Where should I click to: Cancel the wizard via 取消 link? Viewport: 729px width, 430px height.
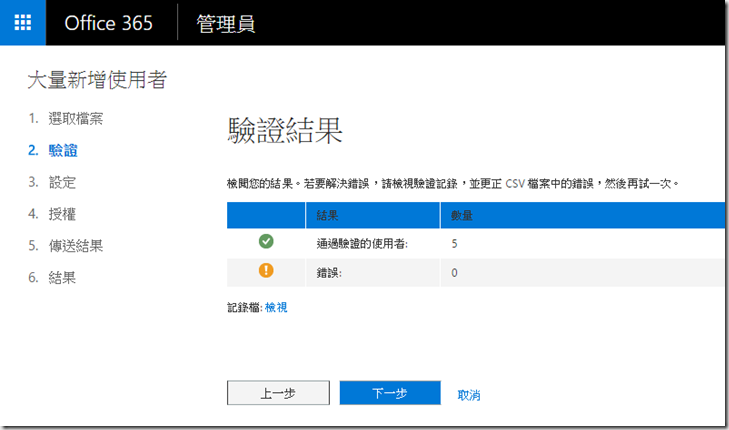(x=469, y=395)
